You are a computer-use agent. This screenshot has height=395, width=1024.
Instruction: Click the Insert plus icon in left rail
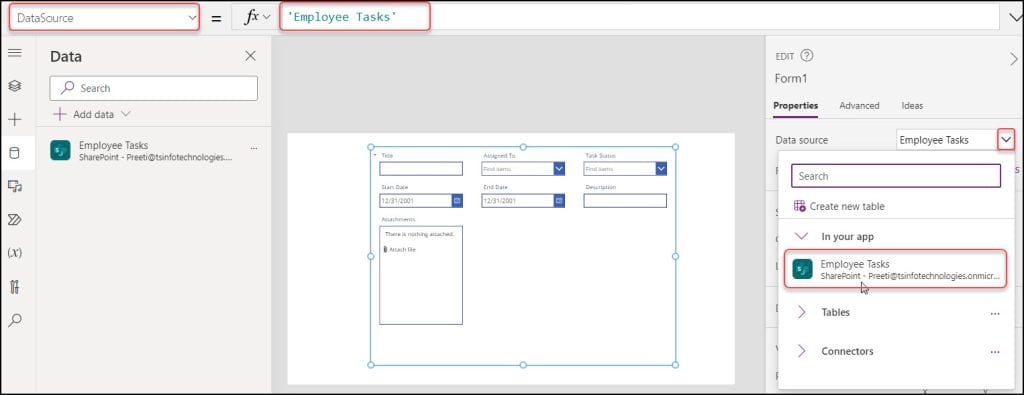14,119
